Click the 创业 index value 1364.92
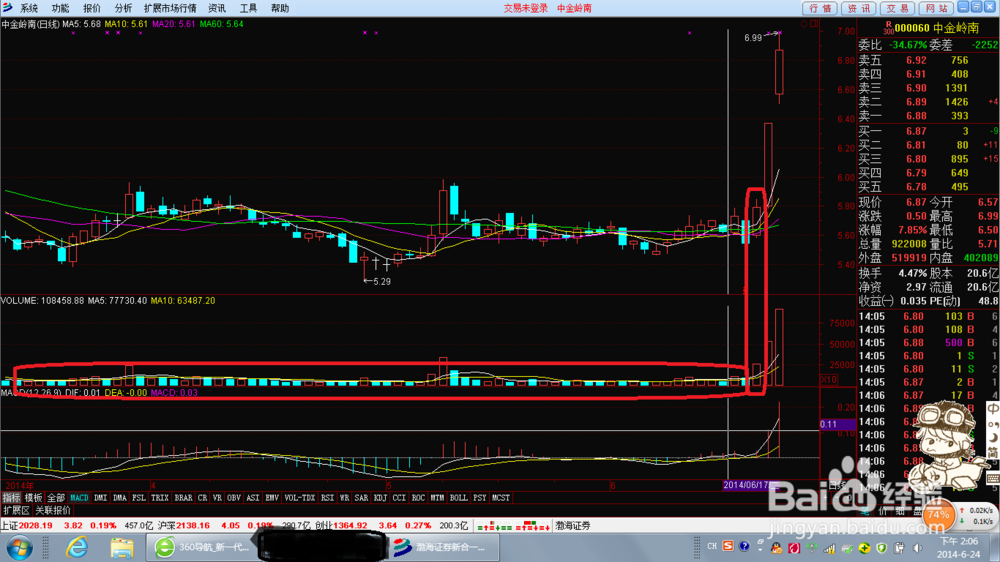 point(351,526)
